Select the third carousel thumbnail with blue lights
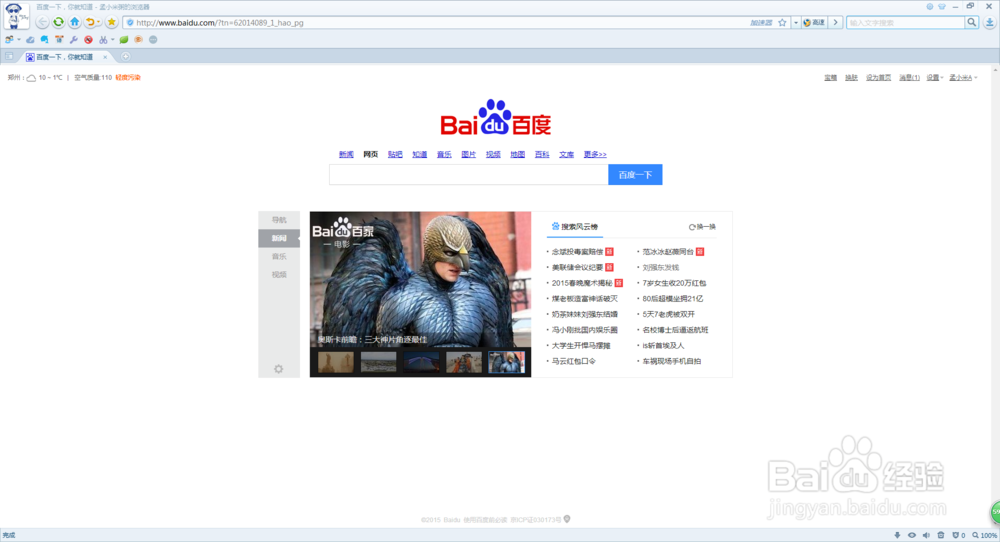 (421, 362)
